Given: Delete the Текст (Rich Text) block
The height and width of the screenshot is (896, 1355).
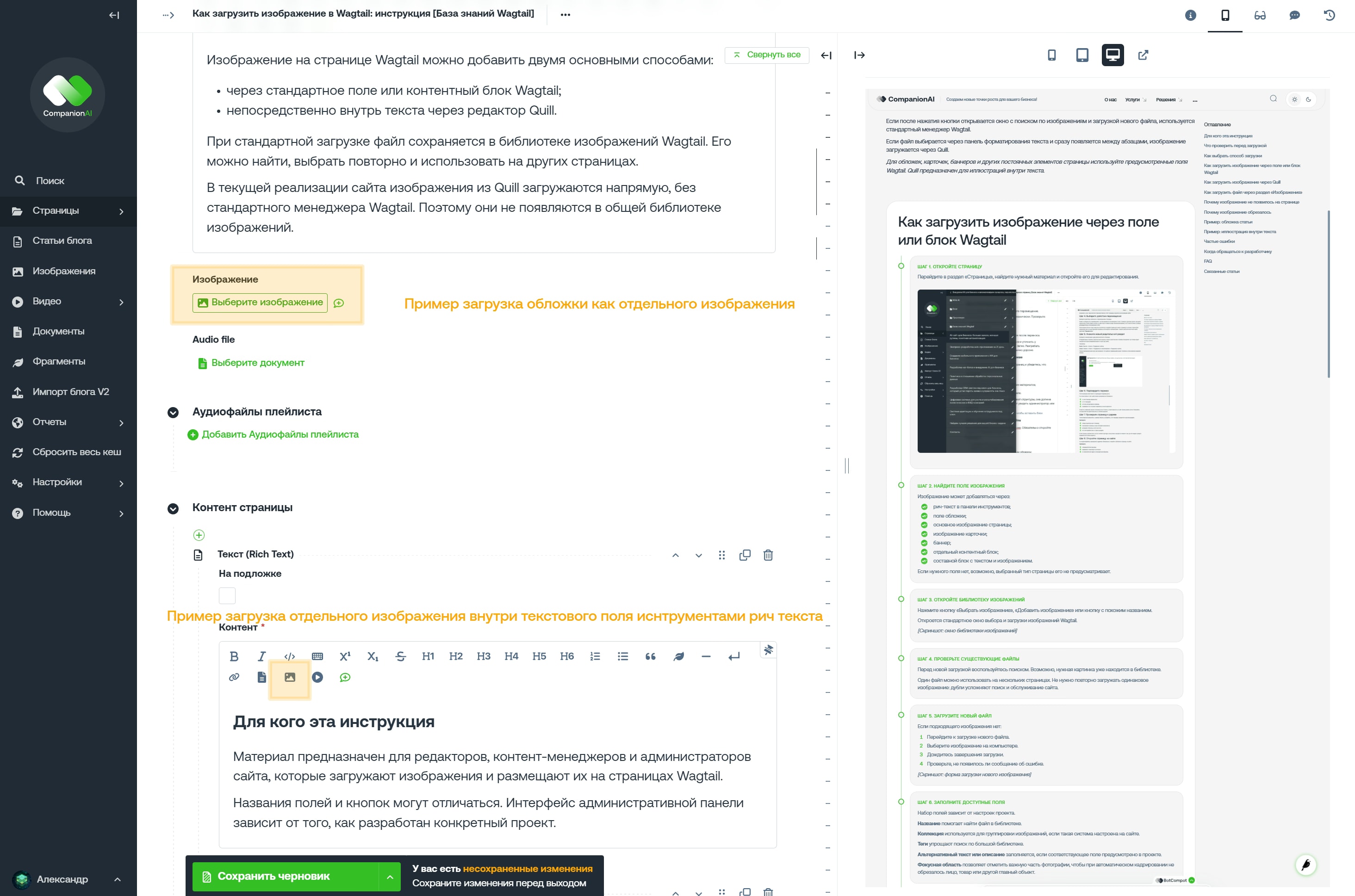Looking at the screenshot, I should pyautogui.click(x=768, y=556).
